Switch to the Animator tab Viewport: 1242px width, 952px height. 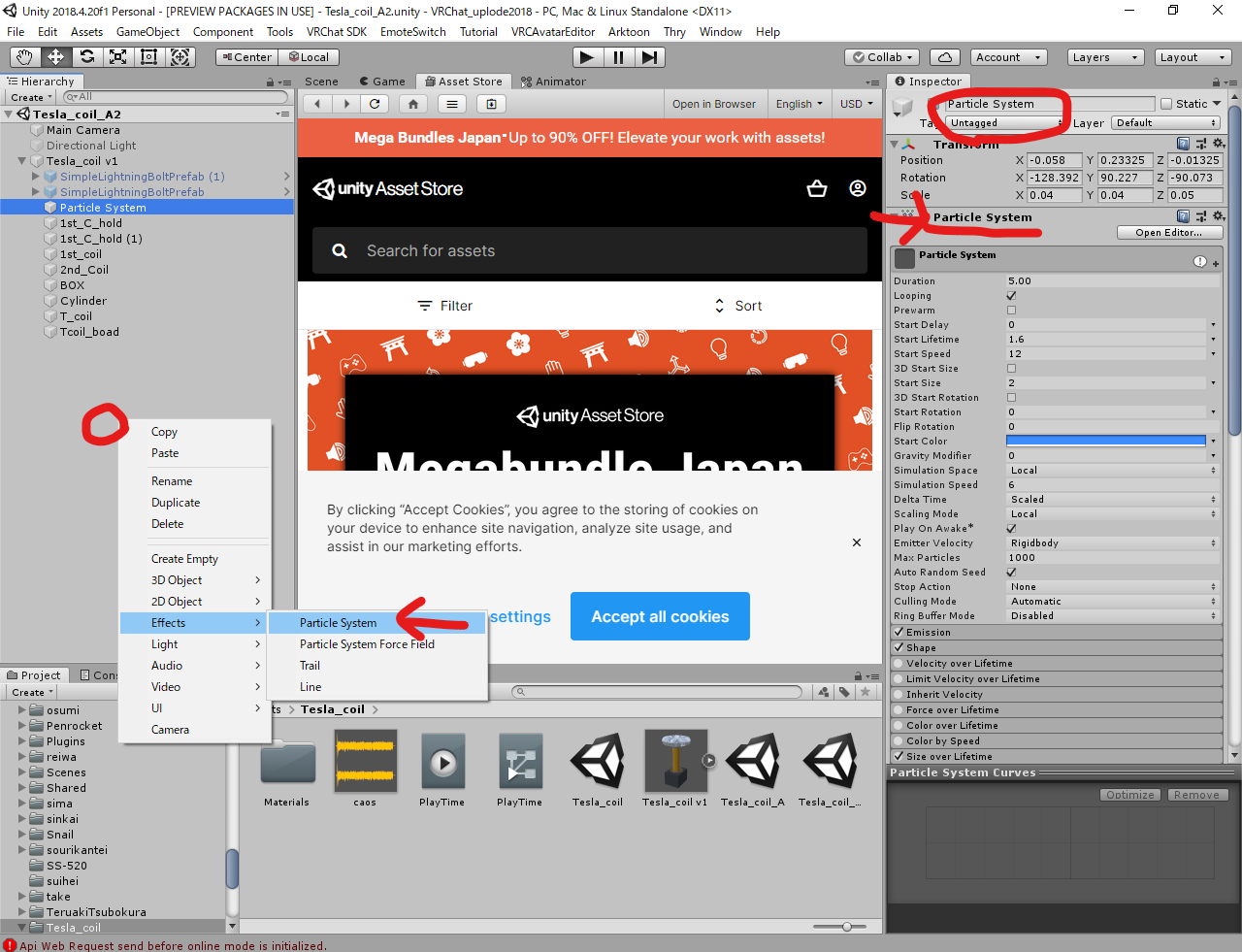click(x=553, y=82)
